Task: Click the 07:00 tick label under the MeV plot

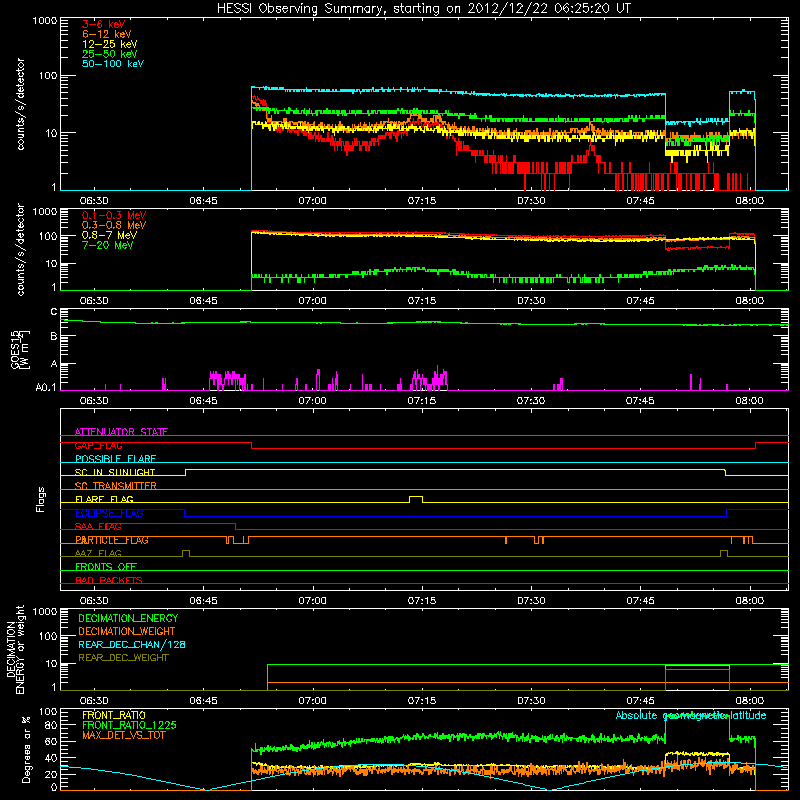Action: [312, 301]
